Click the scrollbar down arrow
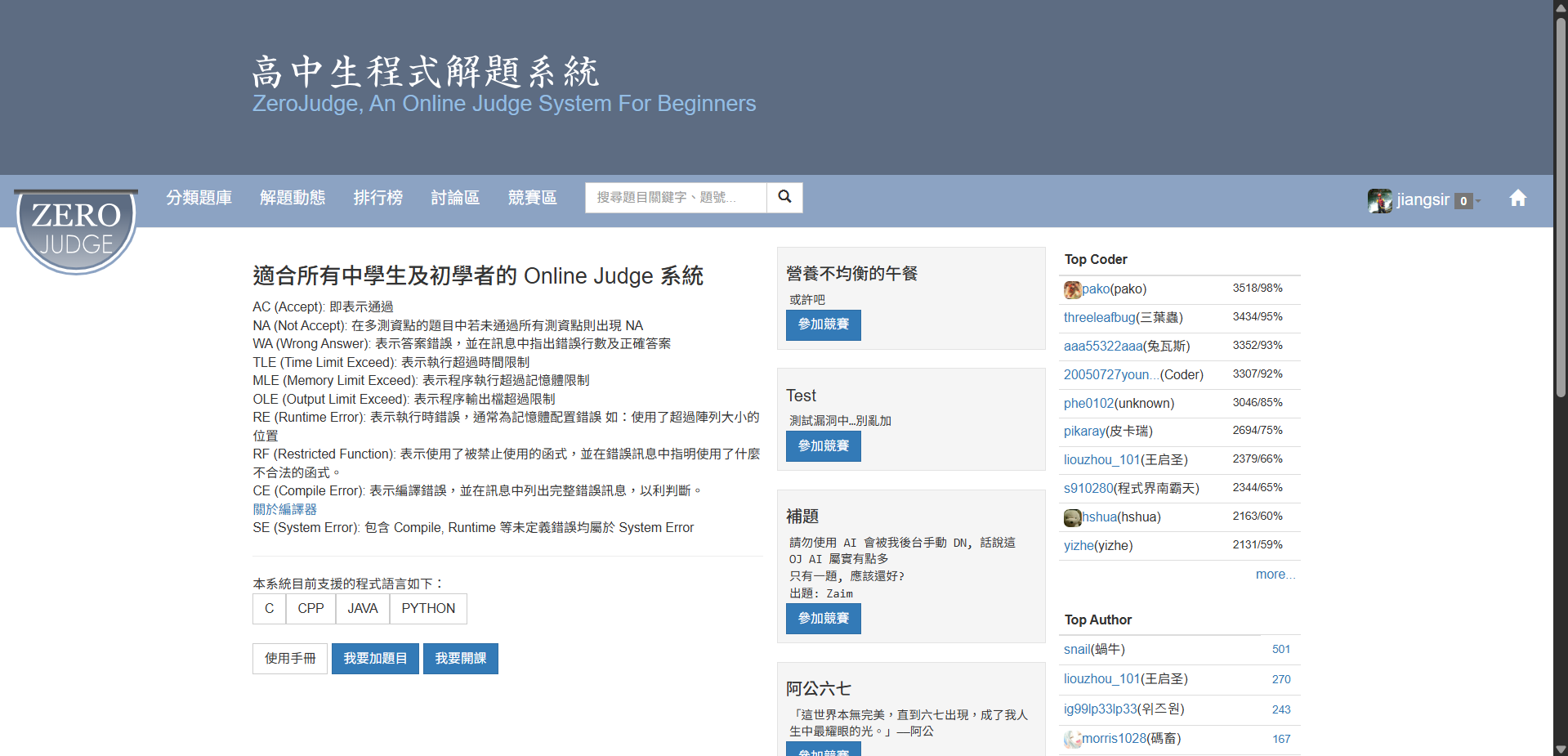The width and height of the screenshot is (1568, 756). [x=1561, y=749]
